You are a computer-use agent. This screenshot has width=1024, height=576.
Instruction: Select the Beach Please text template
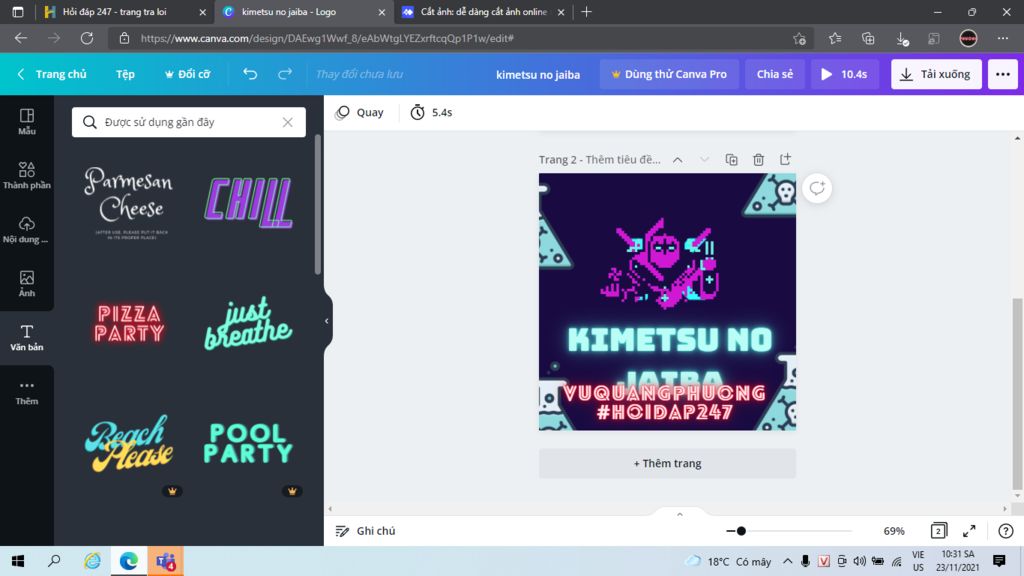pyautogui.click(x=129, y=443)
